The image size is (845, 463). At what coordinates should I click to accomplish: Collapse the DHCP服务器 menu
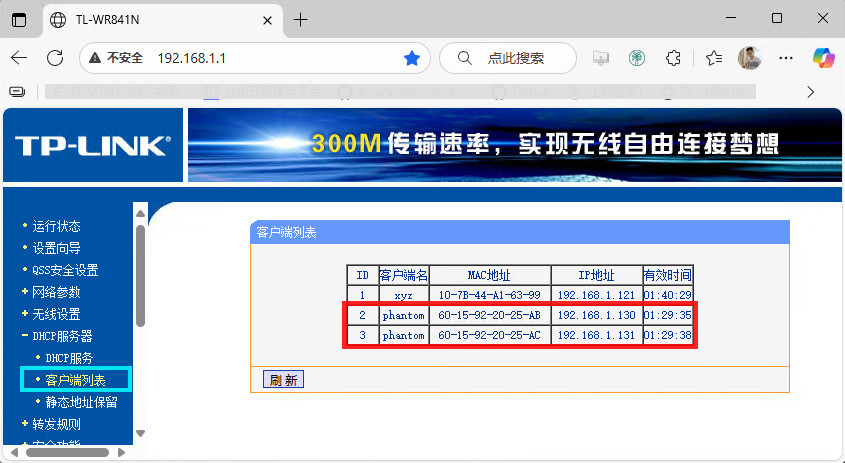point(63,336)
